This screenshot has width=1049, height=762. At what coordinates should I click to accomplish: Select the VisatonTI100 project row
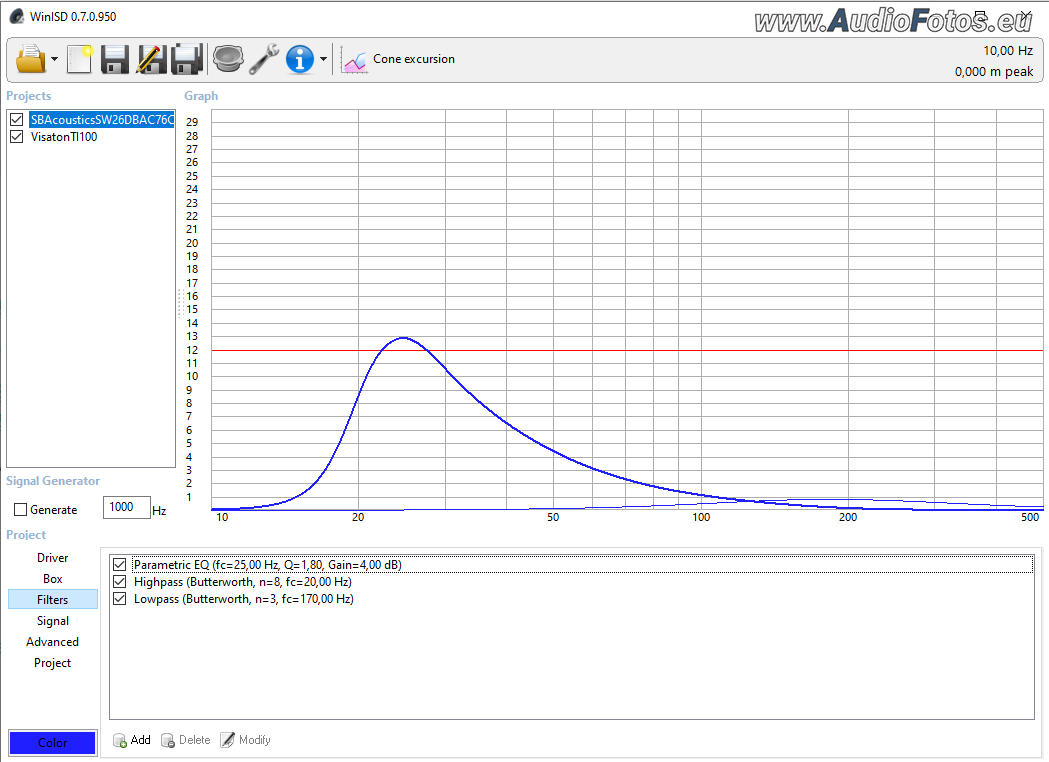[64, 136]
